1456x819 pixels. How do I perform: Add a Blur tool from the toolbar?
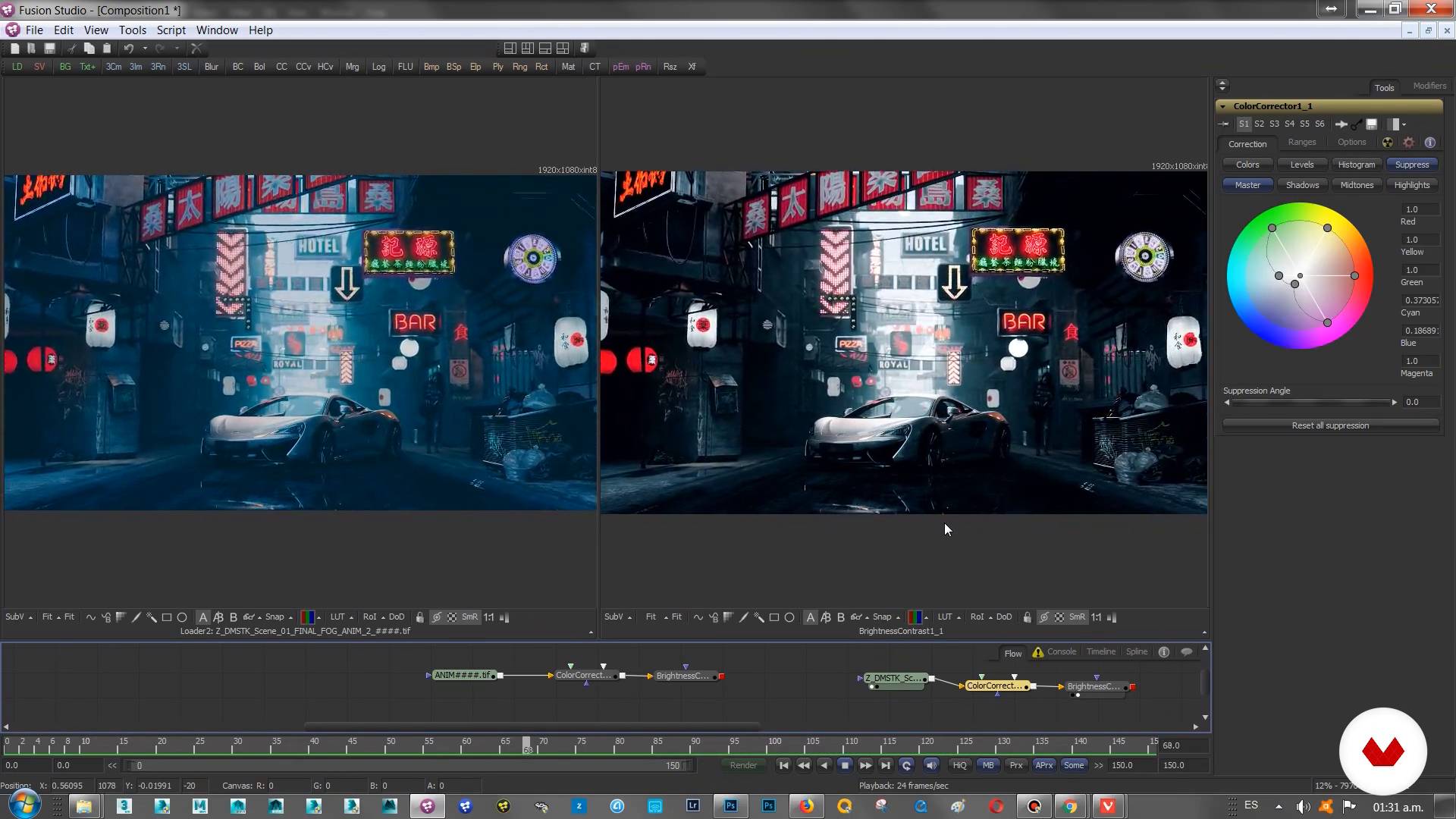(212, 67)
